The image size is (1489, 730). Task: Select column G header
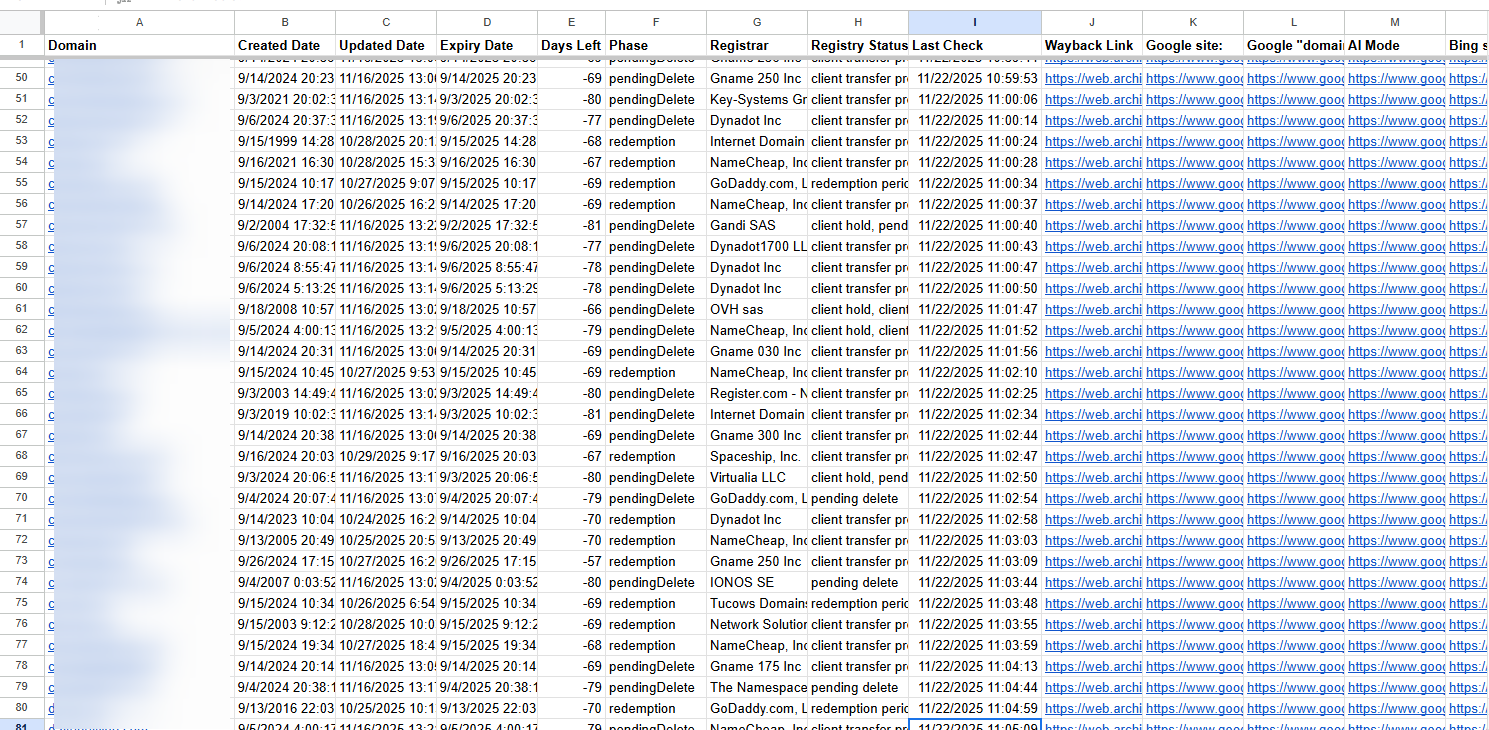[x=757, y=22]
